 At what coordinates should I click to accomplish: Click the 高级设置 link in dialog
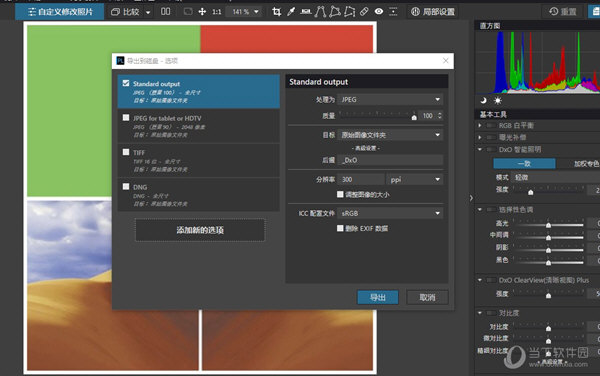point(366,148)
